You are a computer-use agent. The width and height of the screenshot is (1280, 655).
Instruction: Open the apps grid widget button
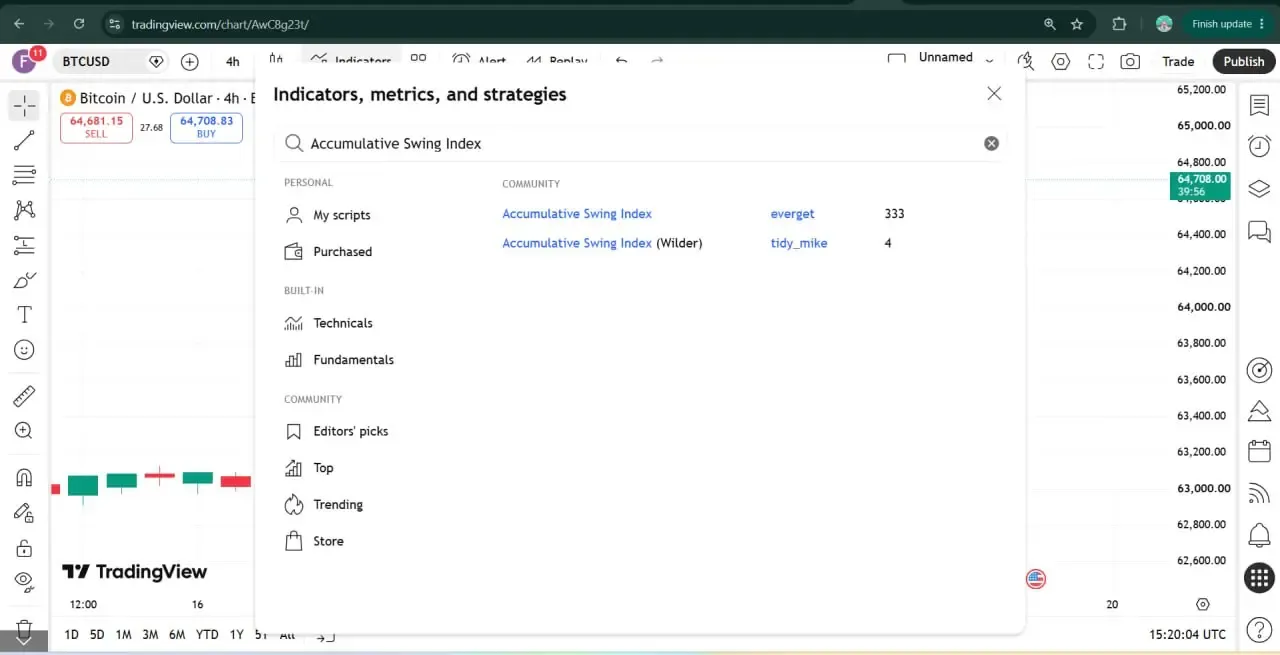1259,577
